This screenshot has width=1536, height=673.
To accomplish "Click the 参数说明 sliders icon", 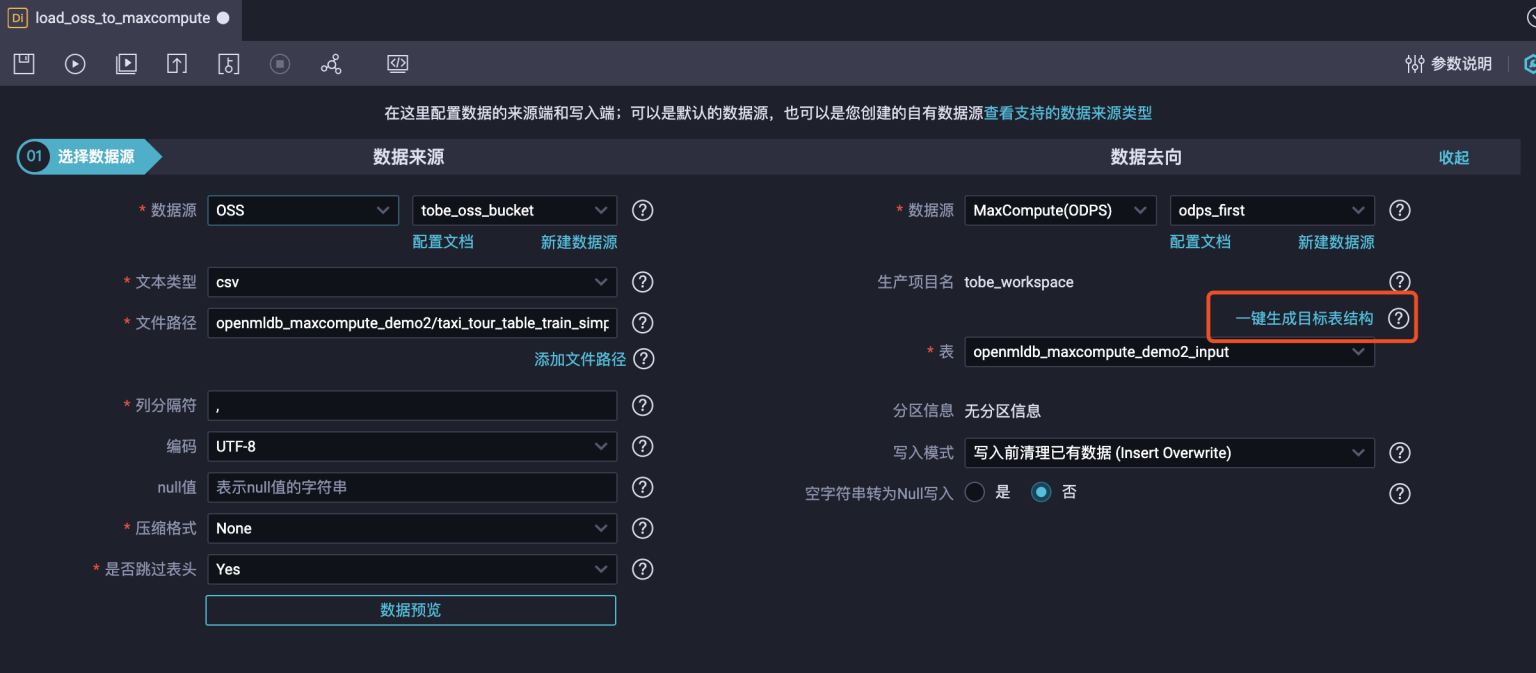I will point(1415,64).
